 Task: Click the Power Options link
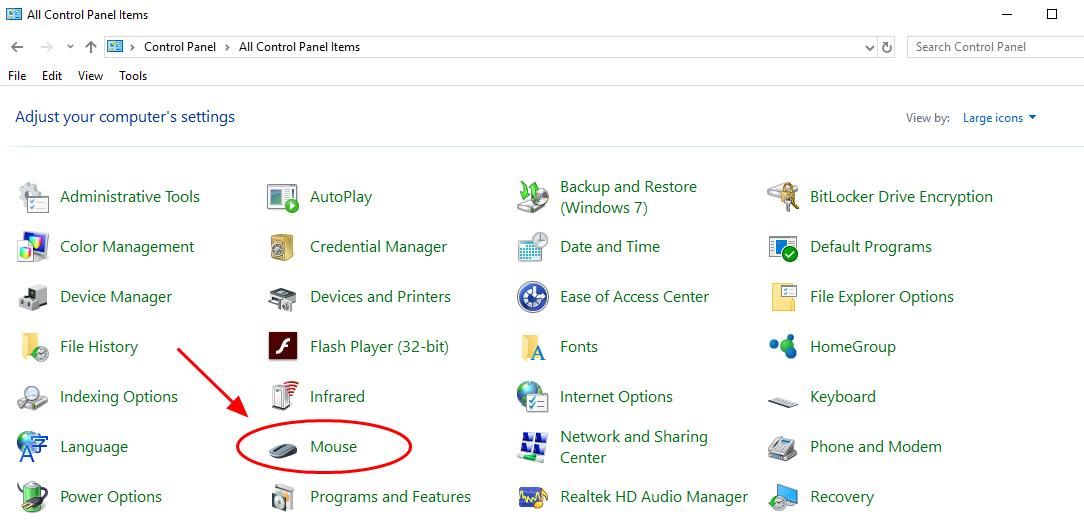click(x=111, y=497)
